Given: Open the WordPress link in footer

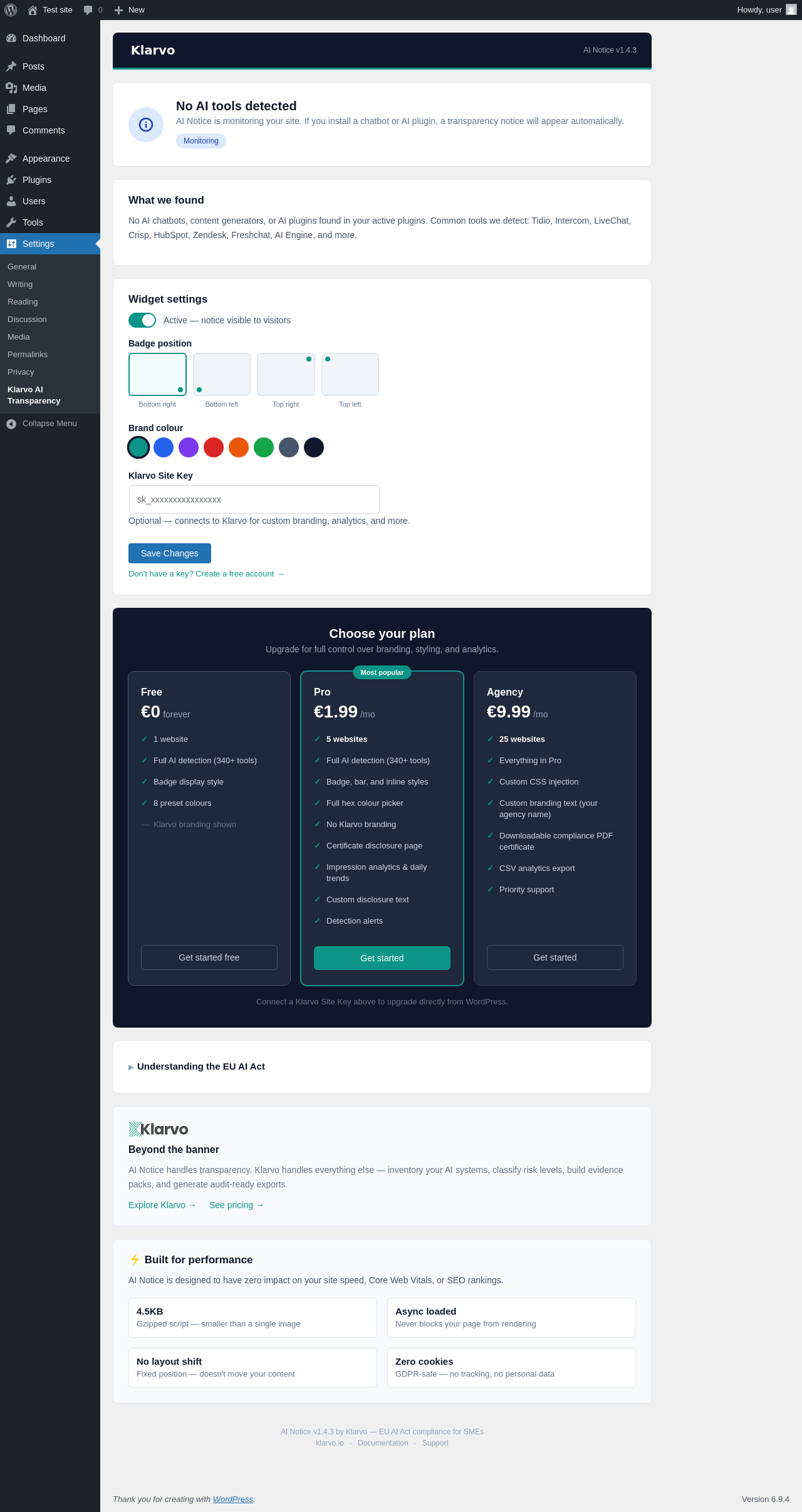Looking at the screenshot, I should click(233, 1499).
